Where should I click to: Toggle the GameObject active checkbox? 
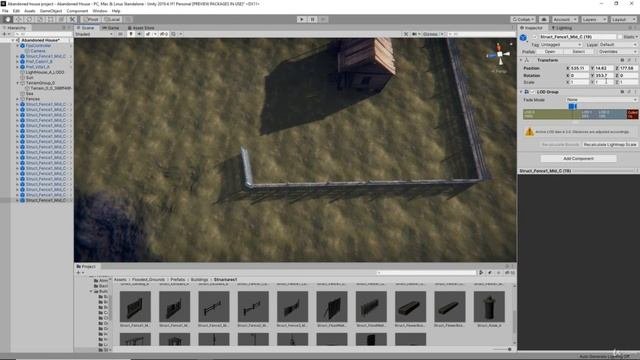(x=534, y=37)
